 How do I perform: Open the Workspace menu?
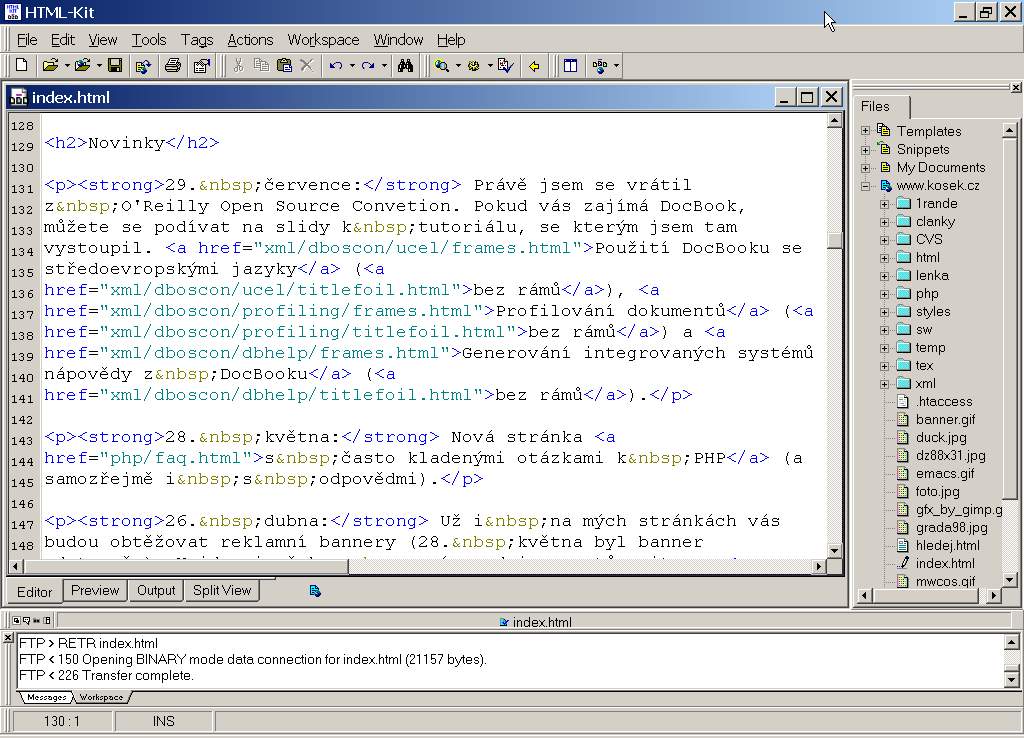323,40
